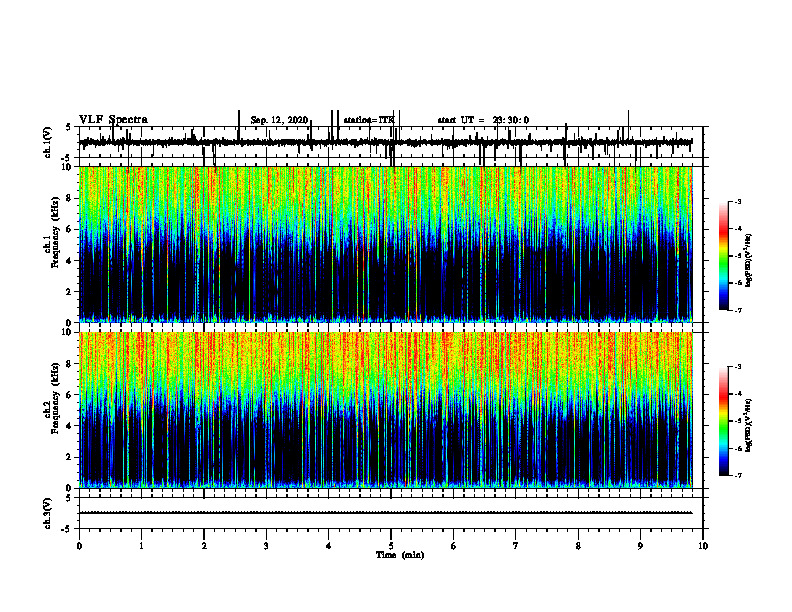The width and height of the screenshot is (792, 612).
Task: Click time axis tick label "5"
Action: point(391,546)
